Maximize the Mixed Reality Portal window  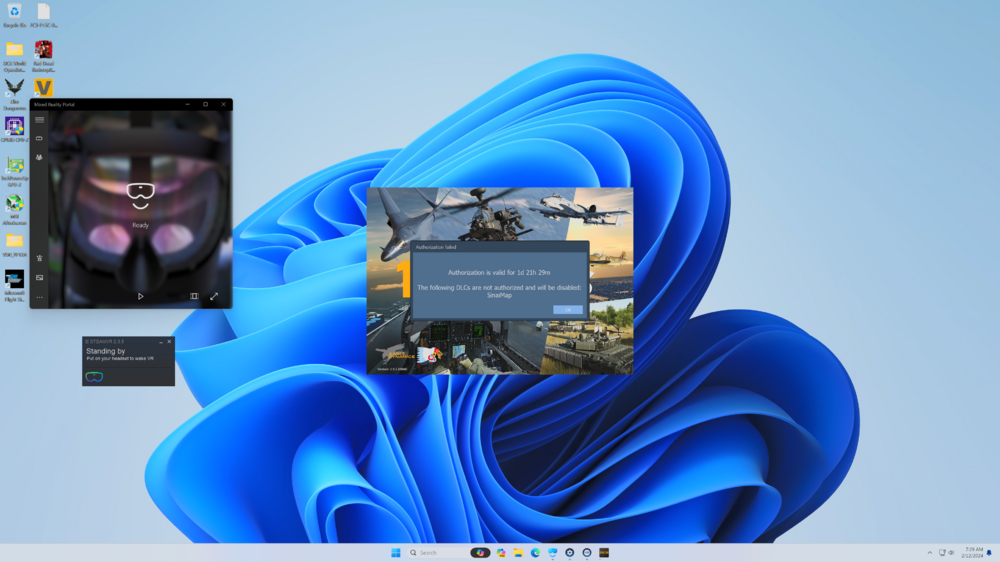pyautogui.click(x=205, y=104)
